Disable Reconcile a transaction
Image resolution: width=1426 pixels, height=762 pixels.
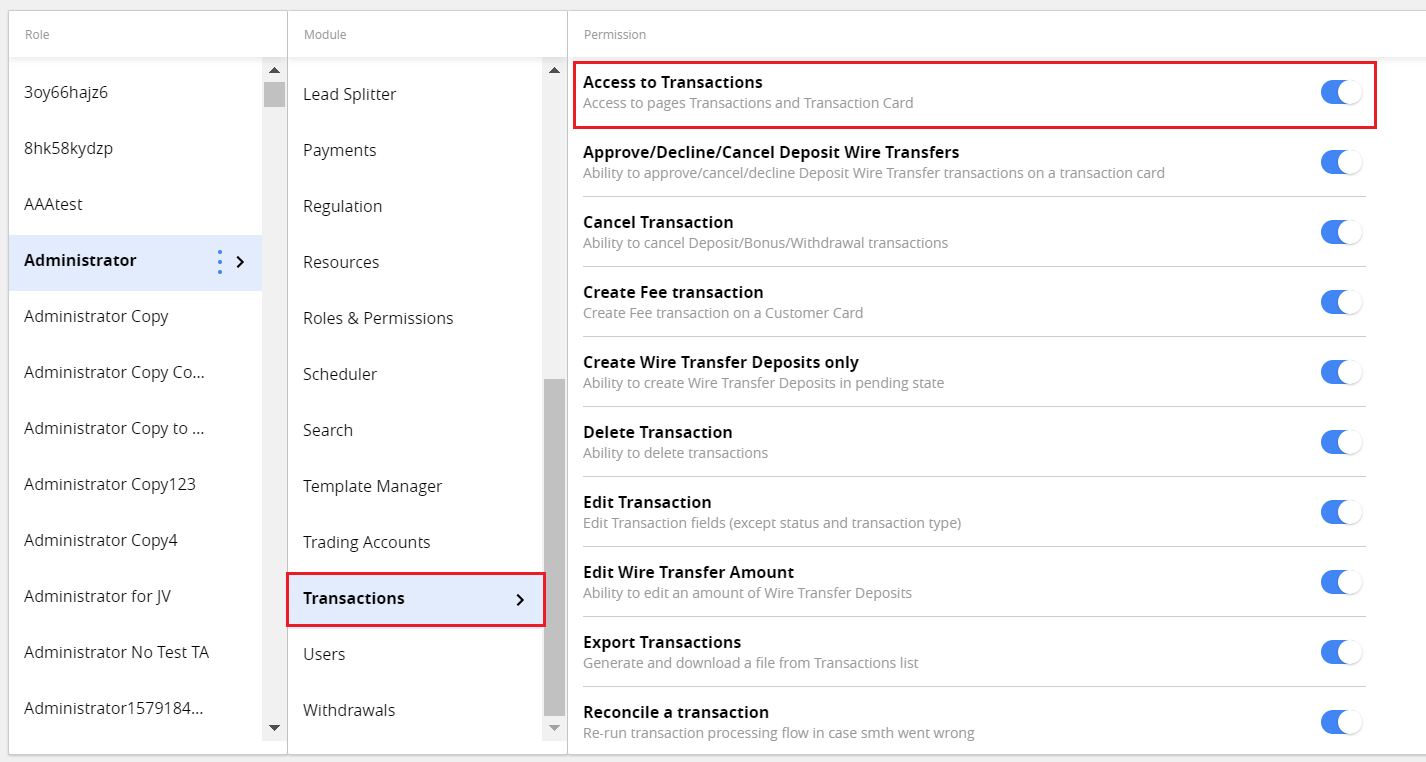(1340, 721)
